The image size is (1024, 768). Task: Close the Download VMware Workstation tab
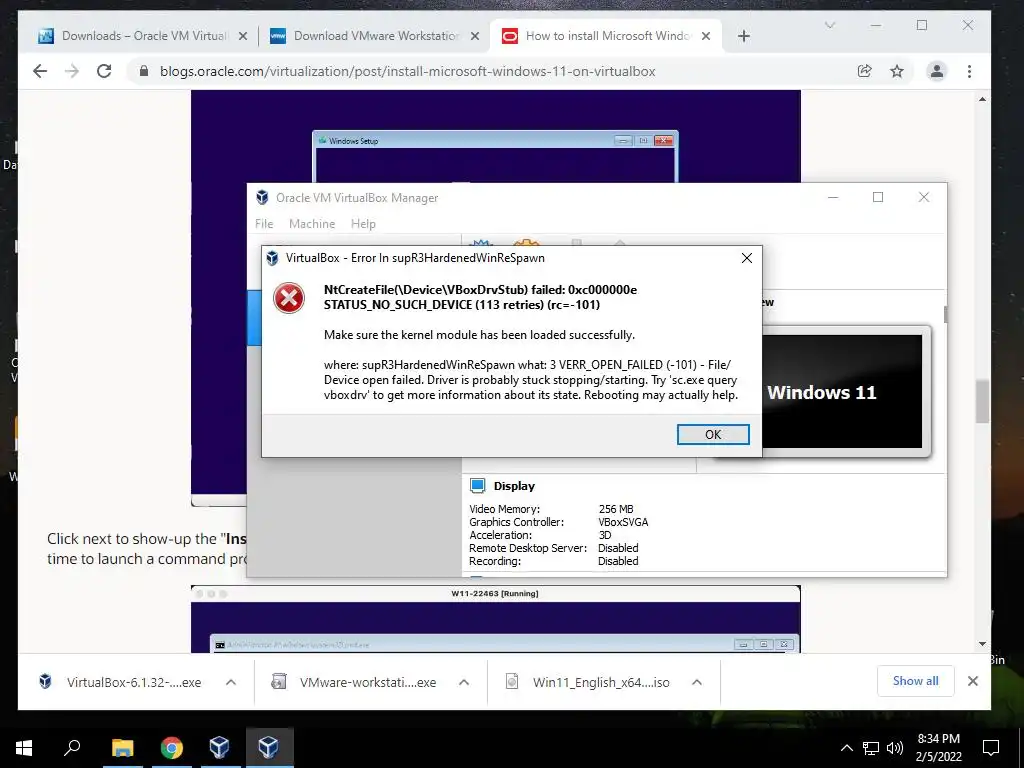click(475, 36)
